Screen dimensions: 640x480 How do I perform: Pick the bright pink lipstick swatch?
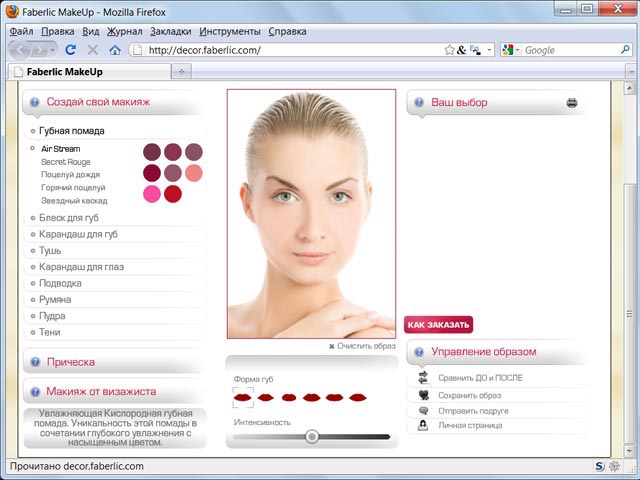[152, 194]
